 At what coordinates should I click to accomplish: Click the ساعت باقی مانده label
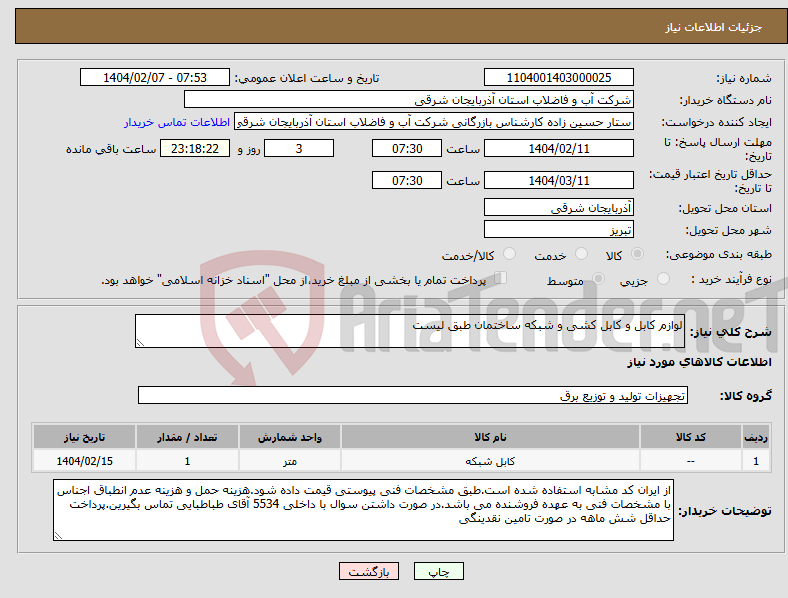pos(111,149)
